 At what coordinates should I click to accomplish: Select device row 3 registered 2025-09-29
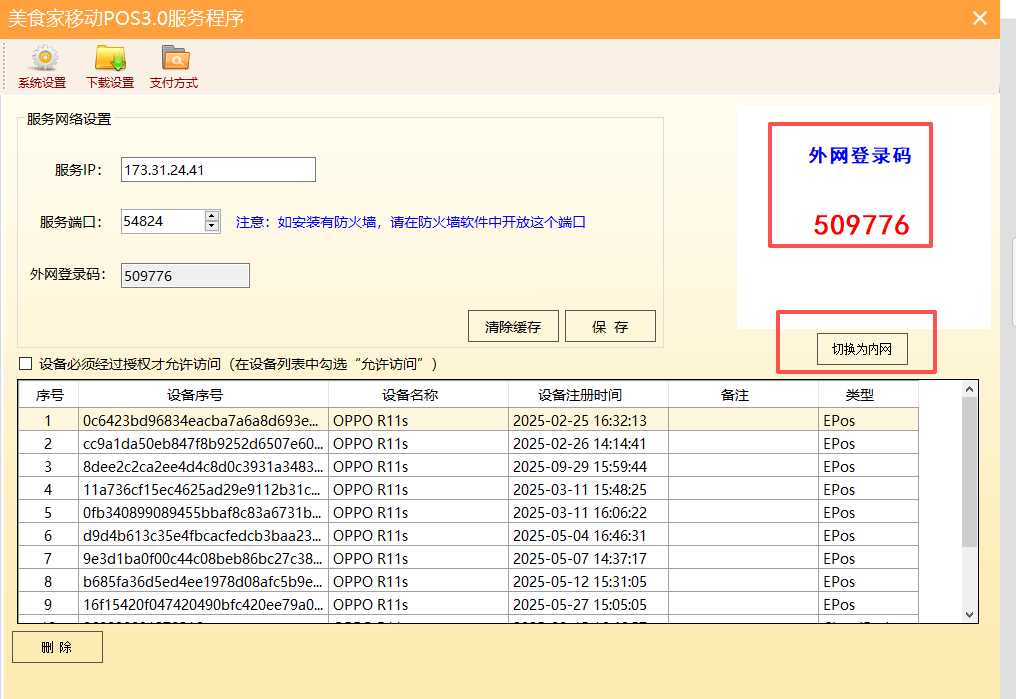pyautogui.click(x=400, y=467)
